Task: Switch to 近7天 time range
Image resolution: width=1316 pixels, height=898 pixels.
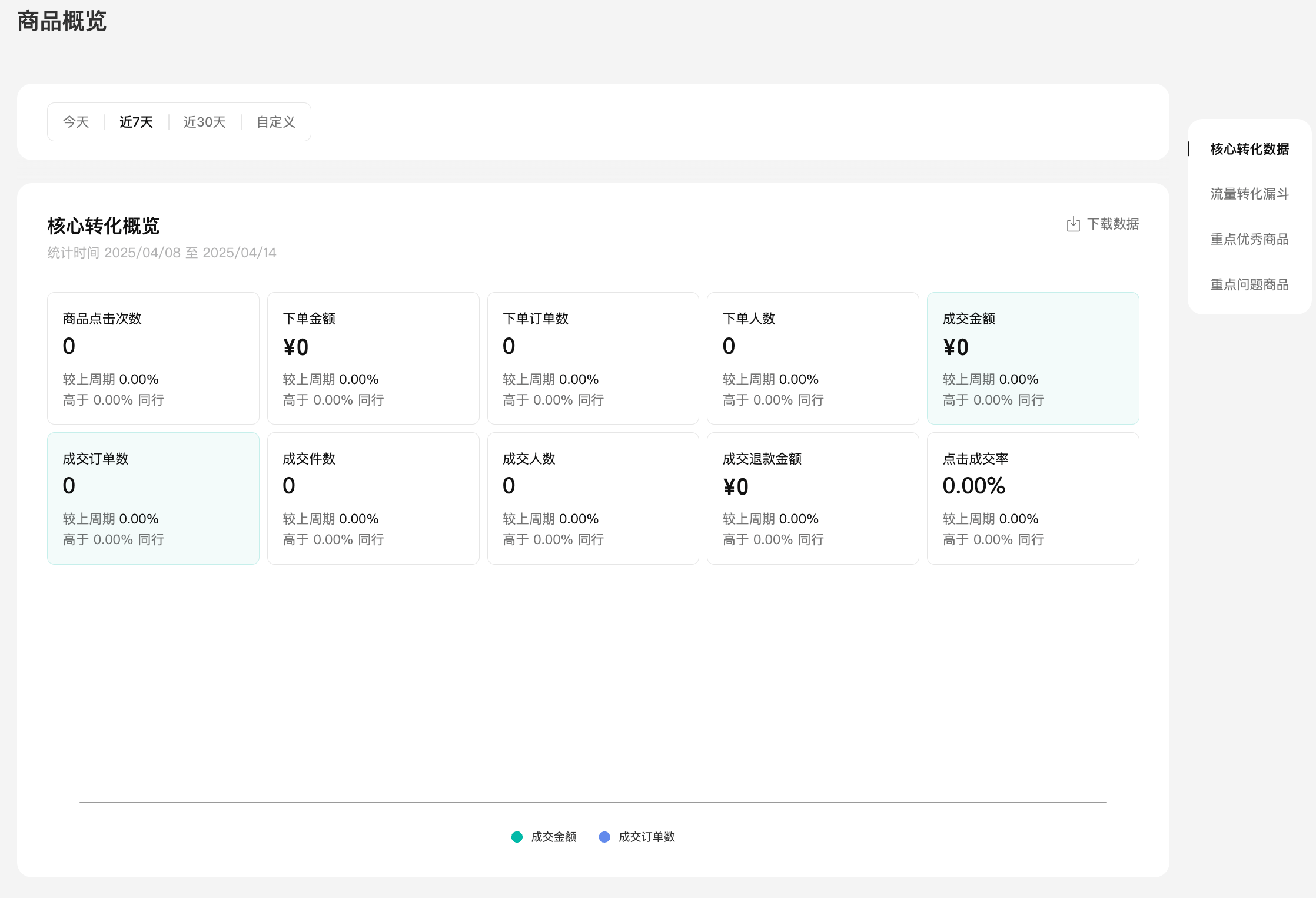Action: coord(136,122)
